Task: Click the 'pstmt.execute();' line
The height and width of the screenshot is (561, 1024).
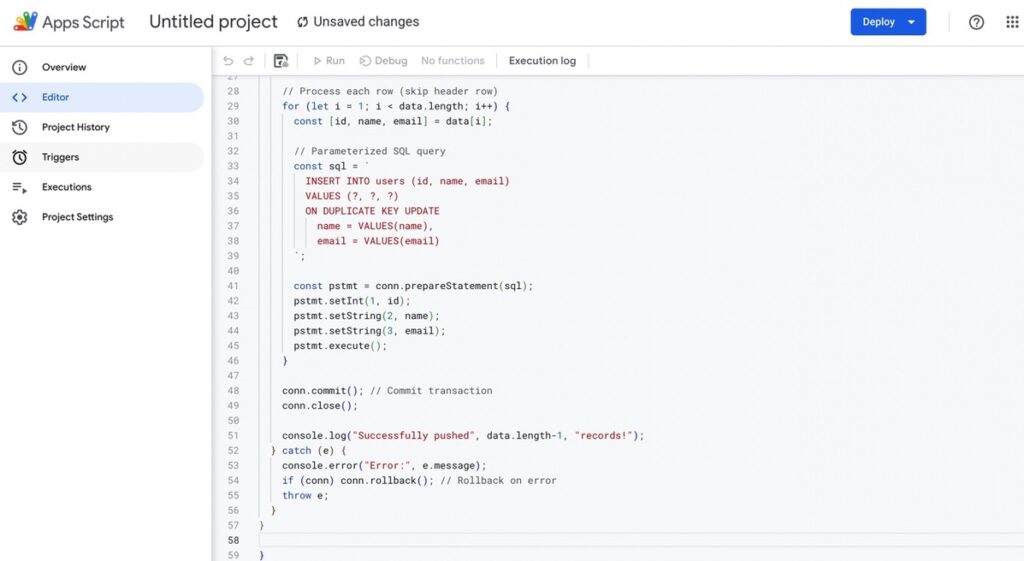Action: click(x=340, y=346)
